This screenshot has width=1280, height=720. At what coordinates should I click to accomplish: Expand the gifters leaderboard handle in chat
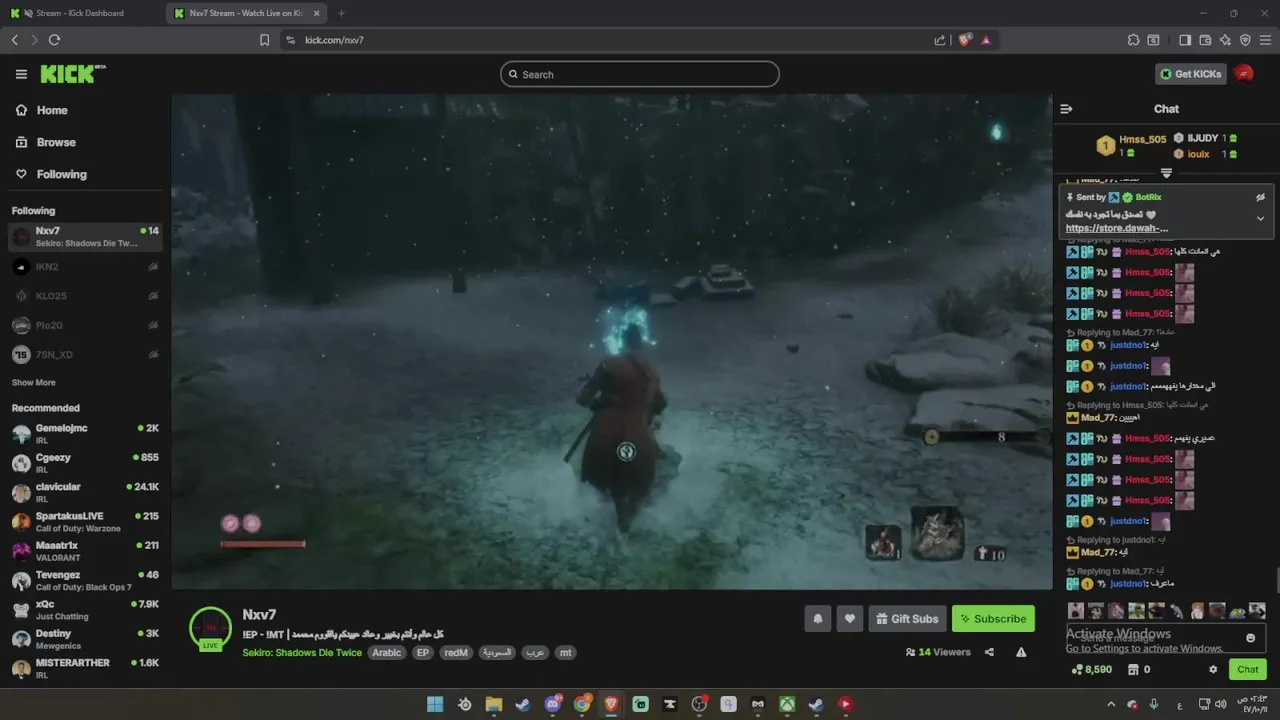point(1166,172)
